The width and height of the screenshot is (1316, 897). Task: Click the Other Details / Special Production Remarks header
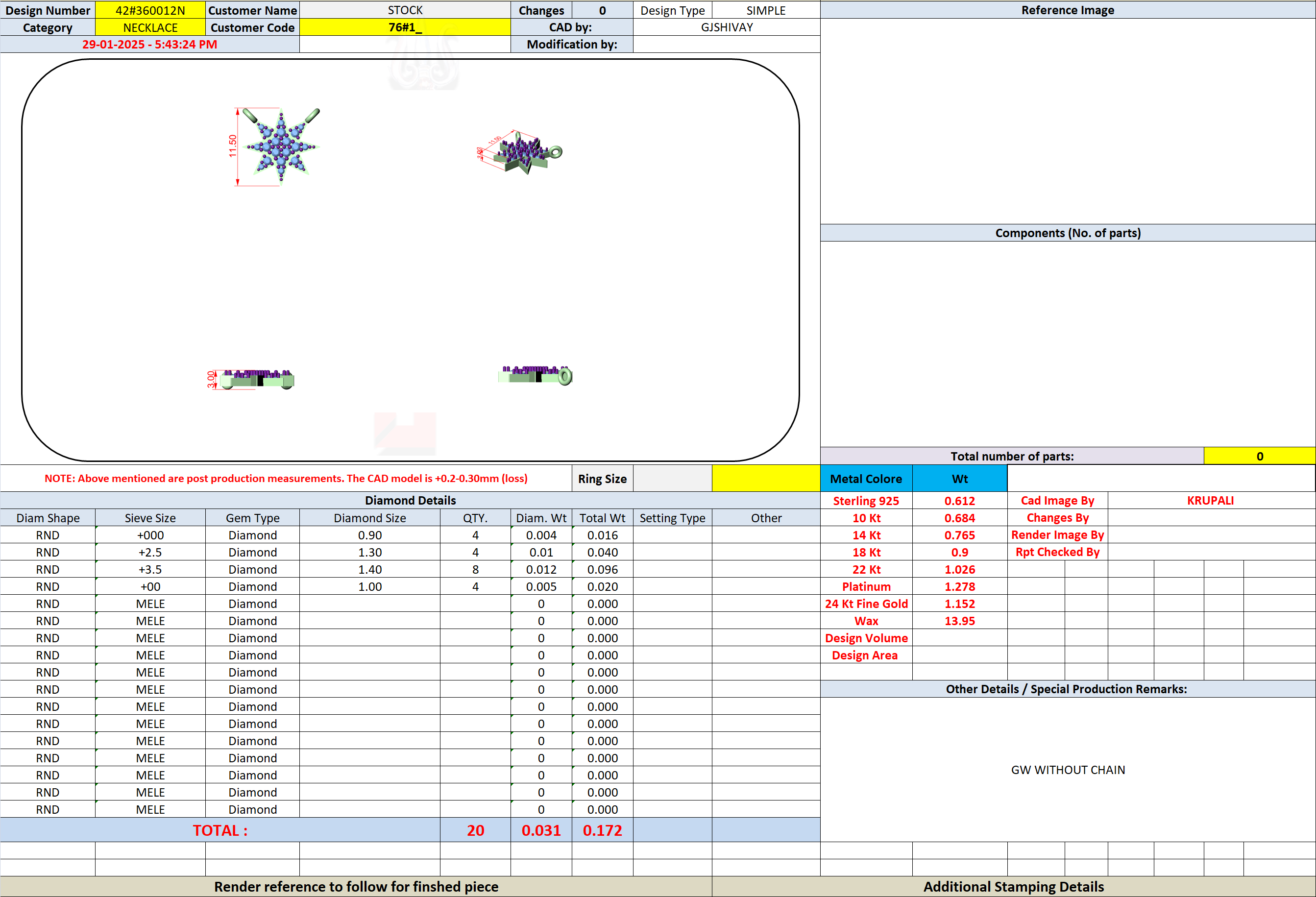coord(1068,689)
